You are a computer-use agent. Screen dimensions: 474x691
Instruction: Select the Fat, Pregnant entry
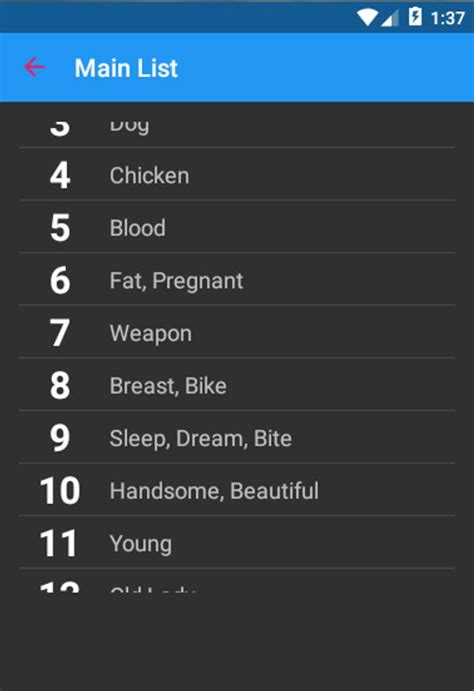click(237, 279)
